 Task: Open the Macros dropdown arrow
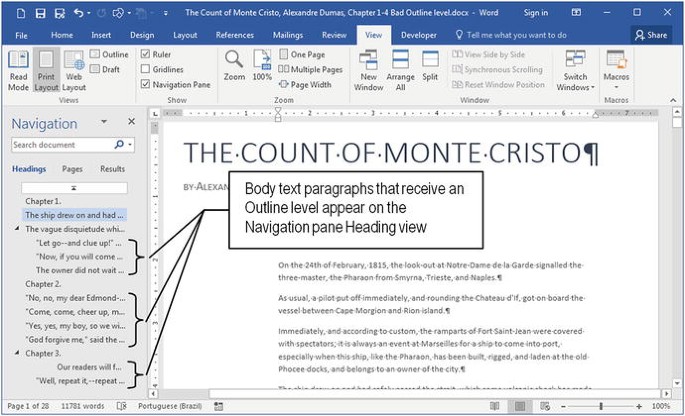[616, 87]
